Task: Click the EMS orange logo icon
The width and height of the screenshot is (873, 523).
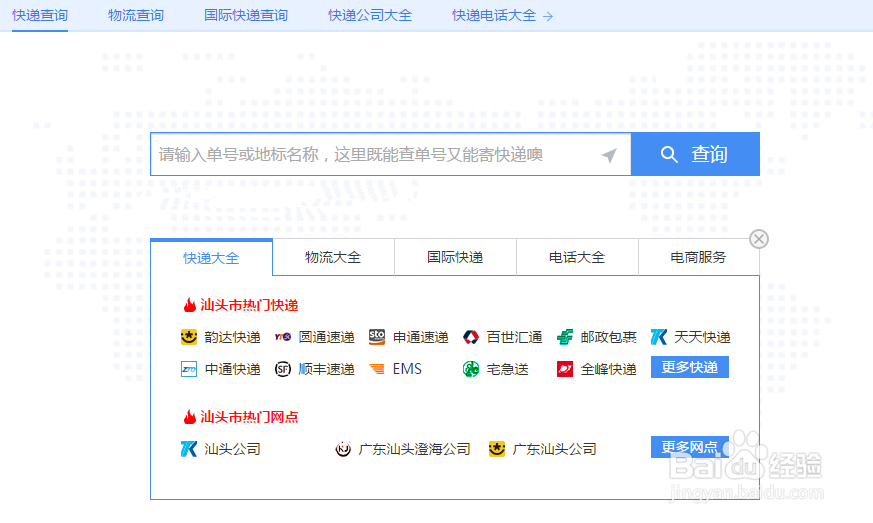Action: click(x=377, y=369)
